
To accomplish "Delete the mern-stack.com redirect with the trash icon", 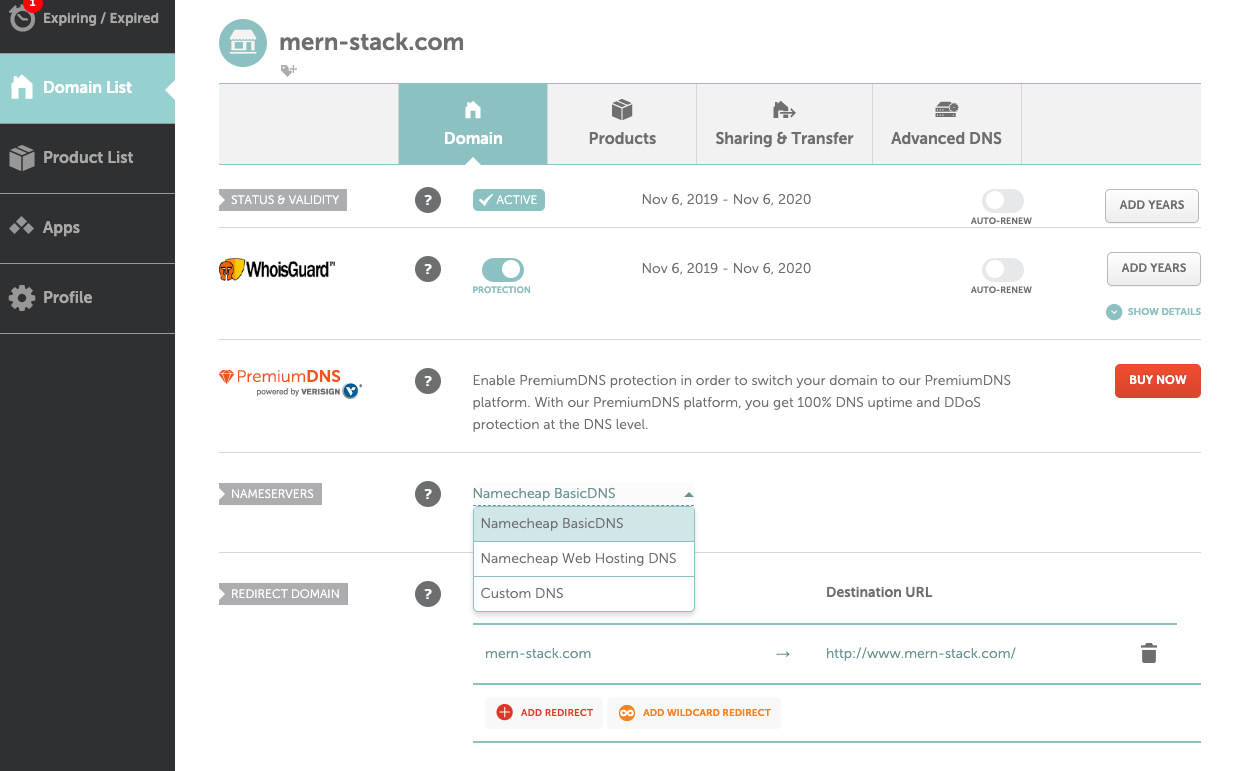I will (x=1149, y=653).
